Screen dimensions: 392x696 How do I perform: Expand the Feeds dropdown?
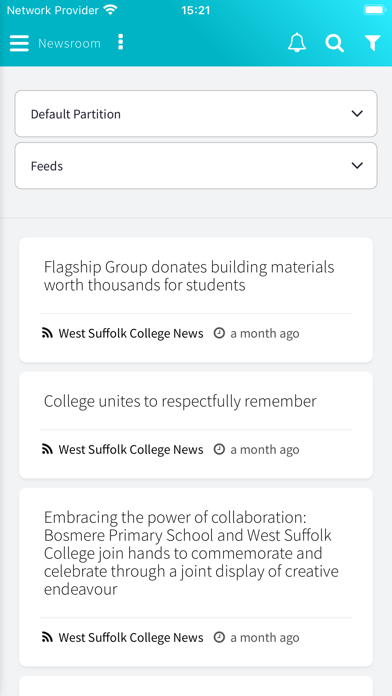click(196, 166)
